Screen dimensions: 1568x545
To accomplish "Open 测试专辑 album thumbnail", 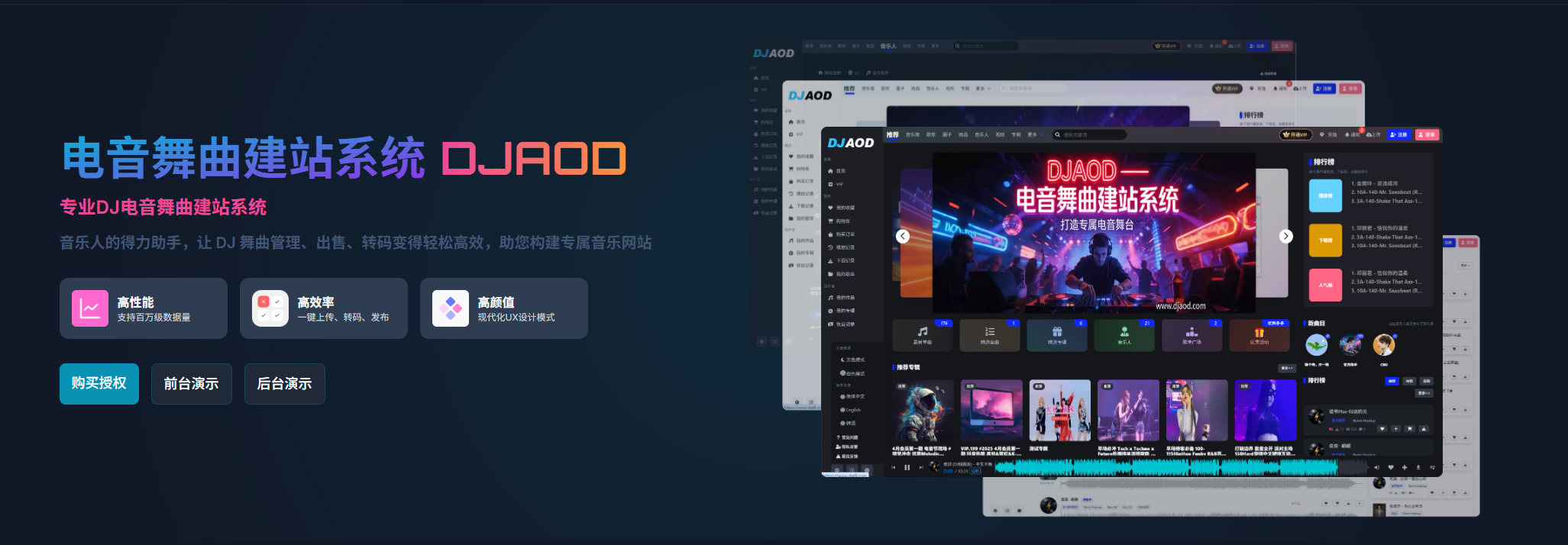I will point(1060,411).
